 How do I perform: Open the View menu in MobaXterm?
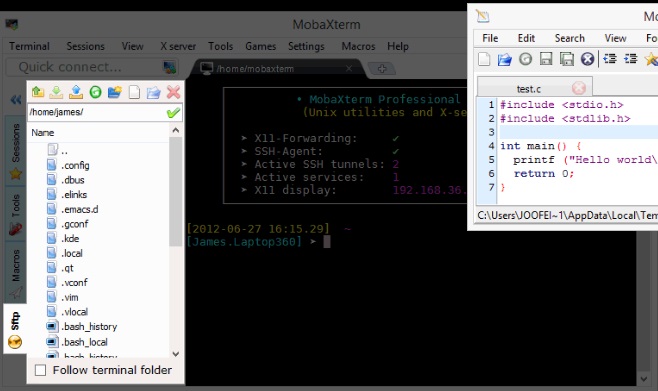click(133, 46)
